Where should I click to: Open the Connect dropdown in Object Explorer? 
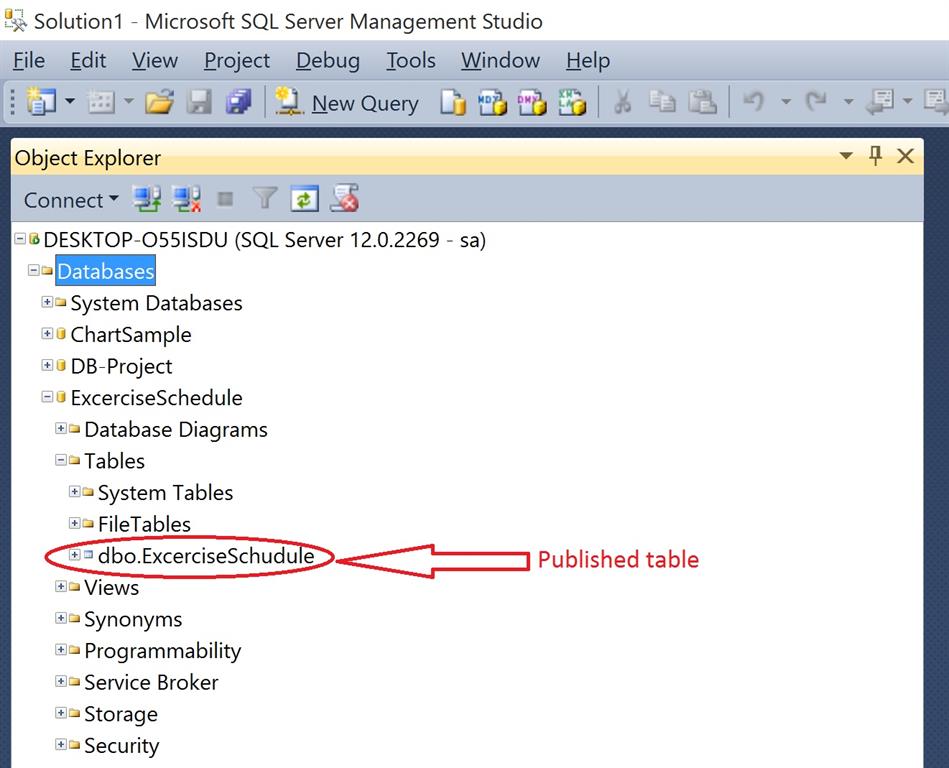tap(71, 200)
